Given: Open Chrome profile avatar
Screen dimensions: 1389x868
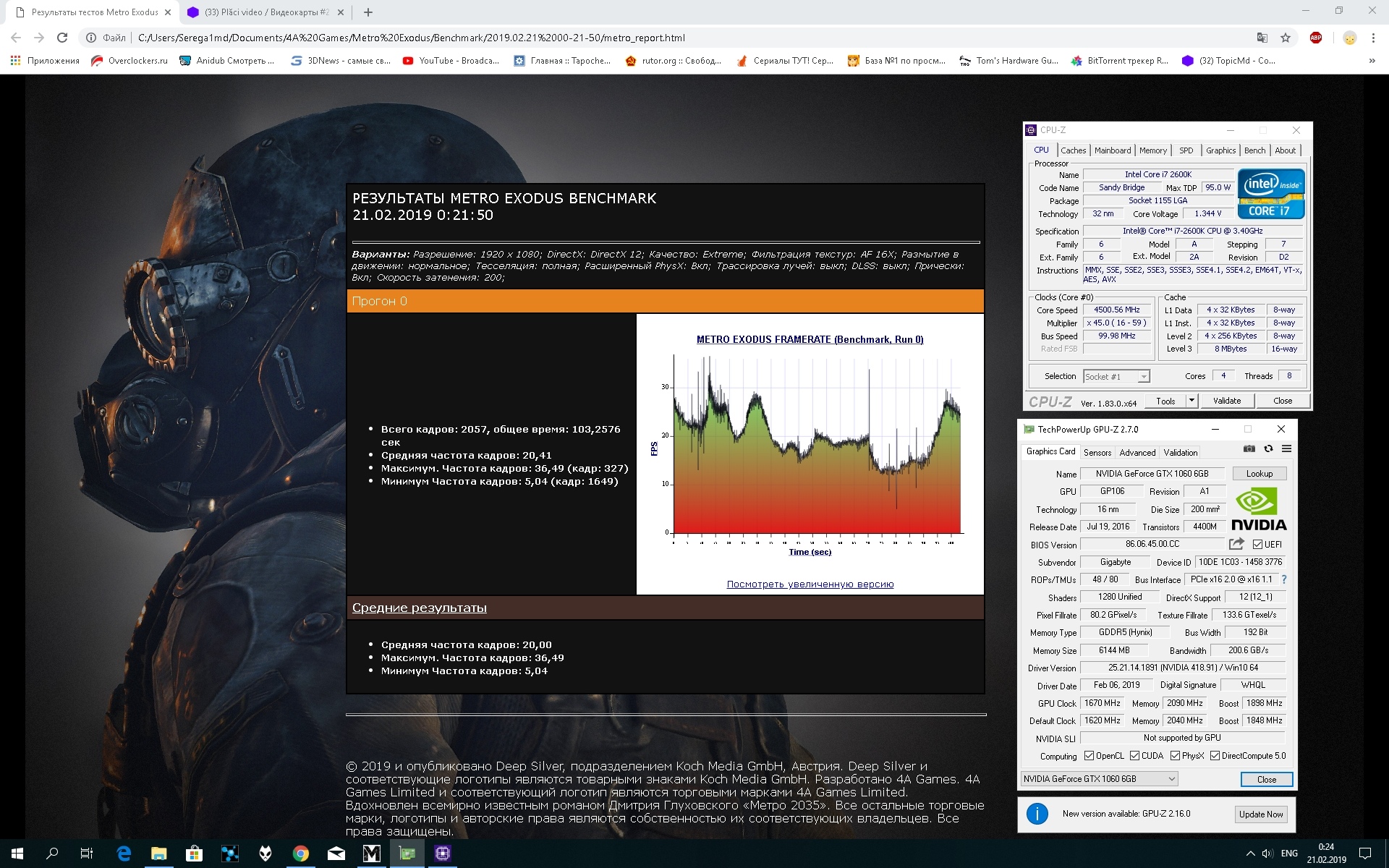Looking at the screenshot, I should [x=1349, y=38].
